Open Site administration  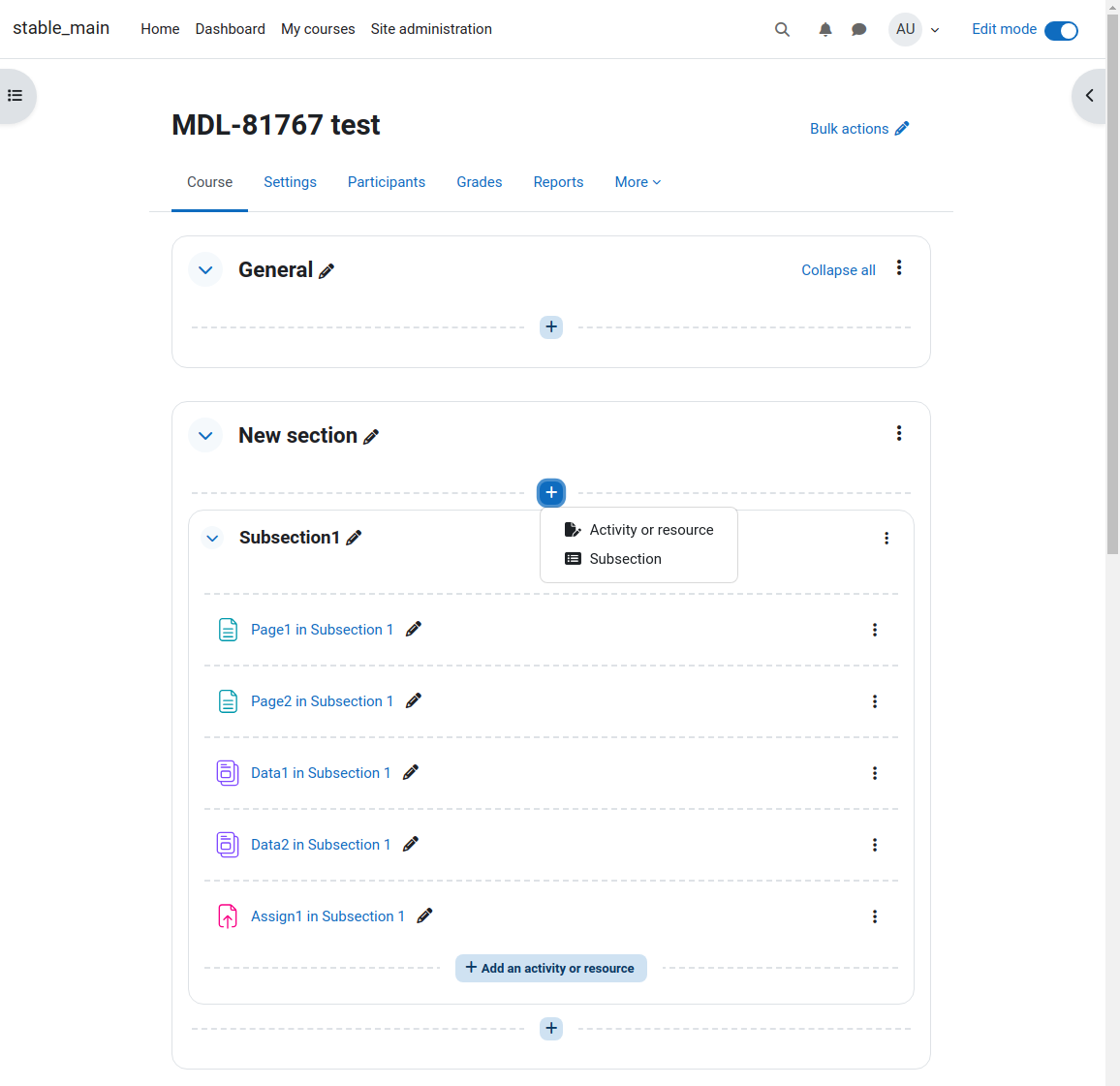pyautogui.click(x=431, y=29)
